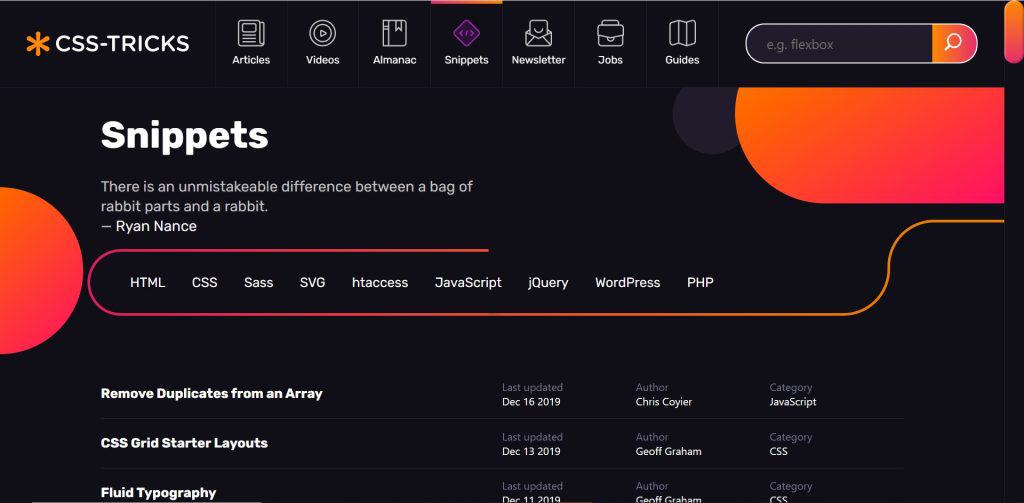
Task: Click the page scrollbar thumb
Action: coord(1013,32)
